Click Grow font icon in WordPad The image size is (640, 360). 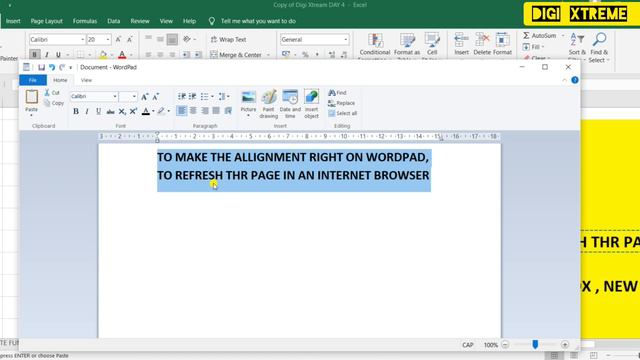pyautogui.click(x=144, y=97)
